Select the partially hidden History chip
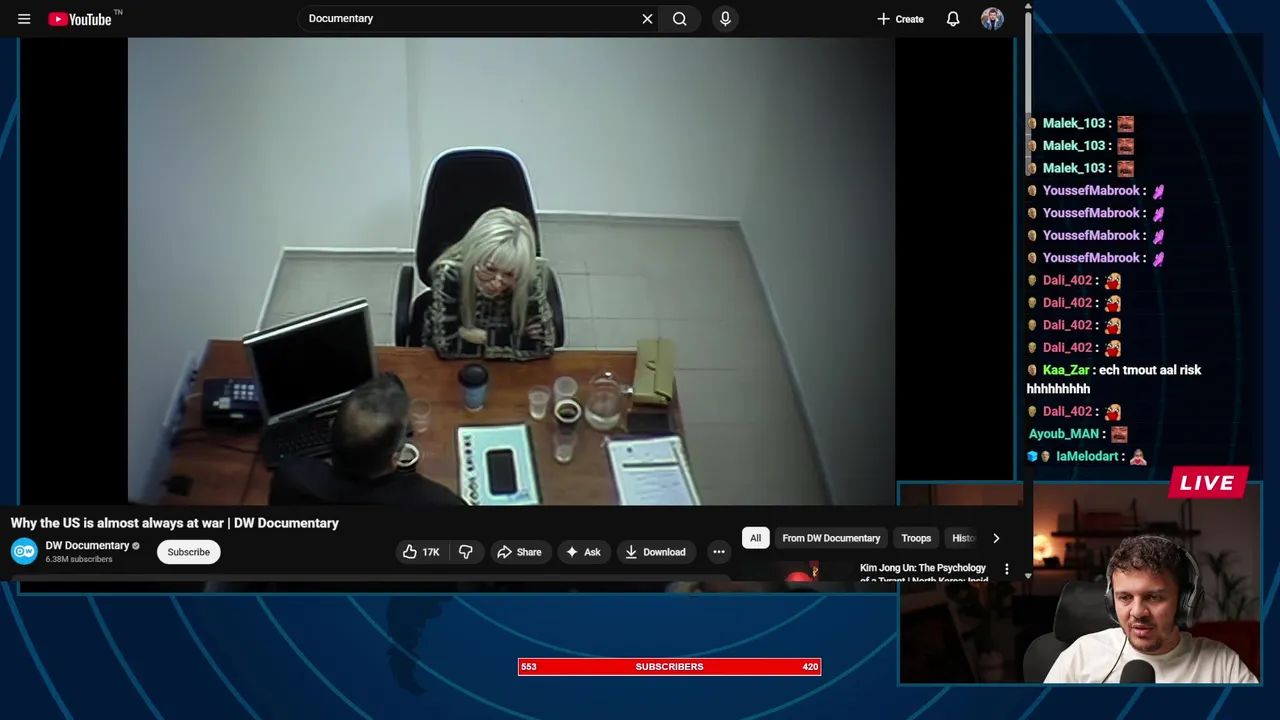This screenshot has height=720, width=1280. [962, 538]
